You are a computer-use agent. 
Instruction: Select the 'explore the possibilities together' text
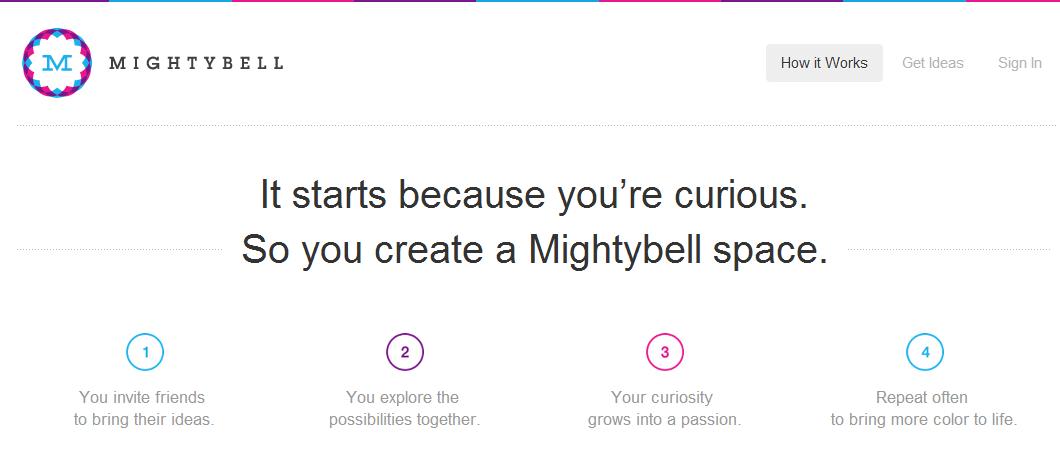(x=404, y=408)
